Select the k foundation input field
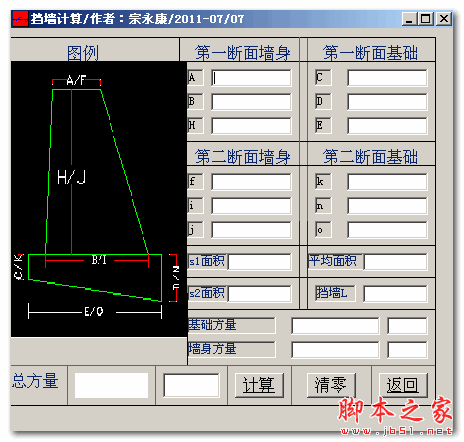This screenshot has height=442, width=464. point(387,182)
